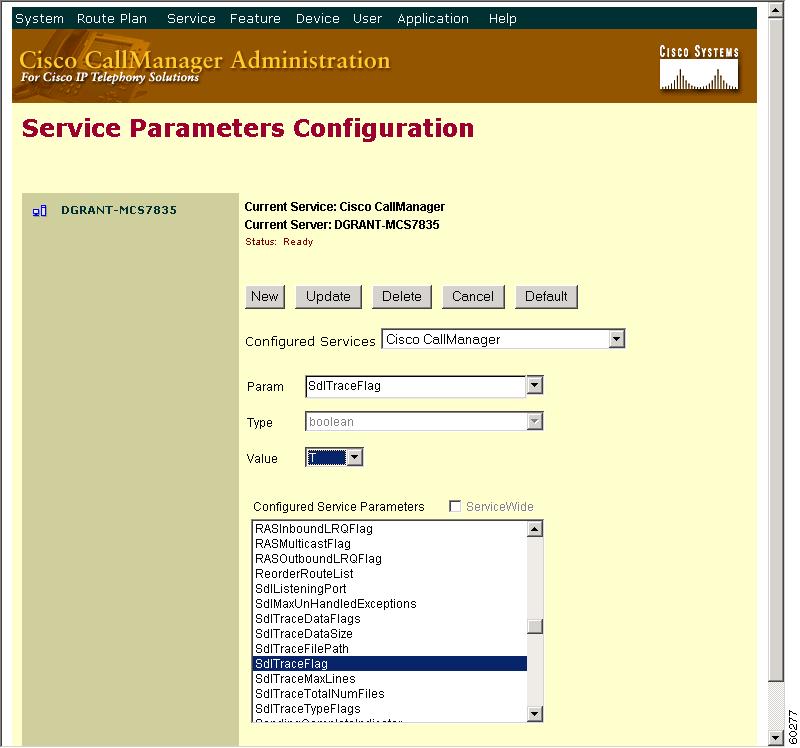This screenshot has width=800, height=748.
Task: Select ReorderRouteList in the list
Action: pos(390,574)
